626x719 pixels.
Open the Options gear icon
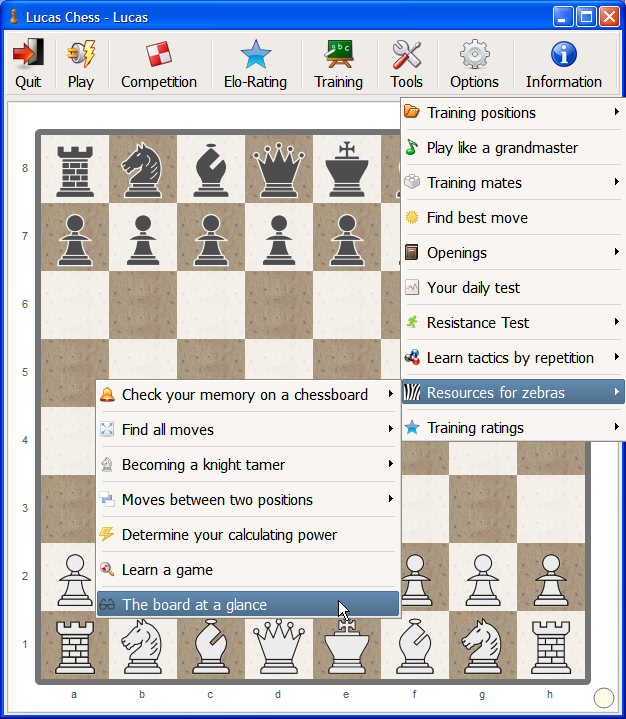474,54
